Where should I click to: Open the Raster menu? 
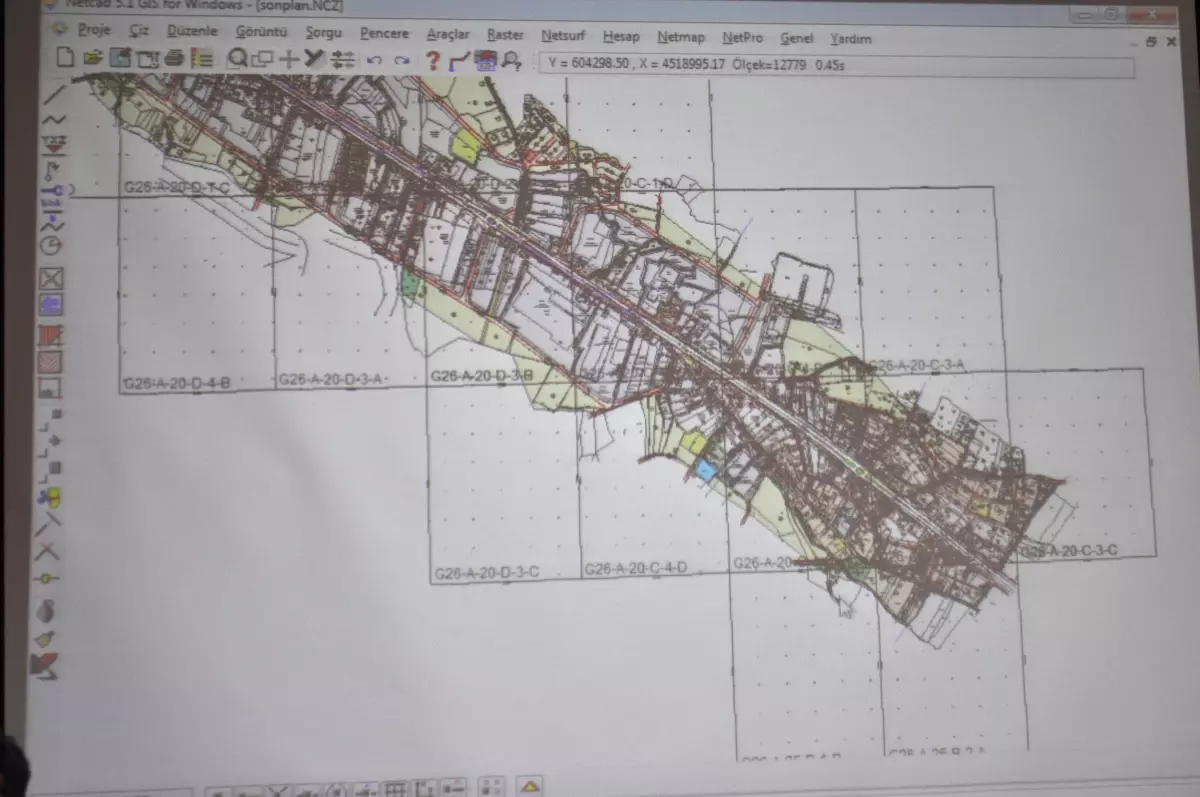tap(505, 35)
